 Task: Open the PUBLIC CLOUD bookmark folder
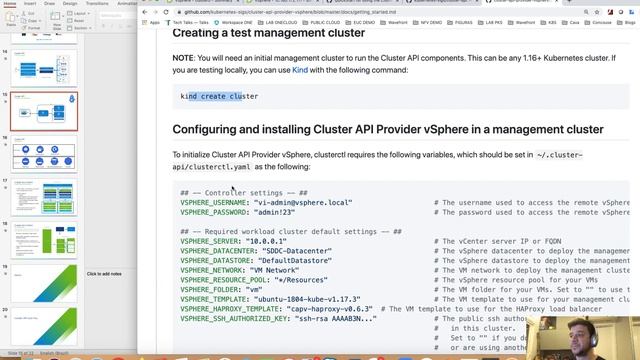coord(321,23)
